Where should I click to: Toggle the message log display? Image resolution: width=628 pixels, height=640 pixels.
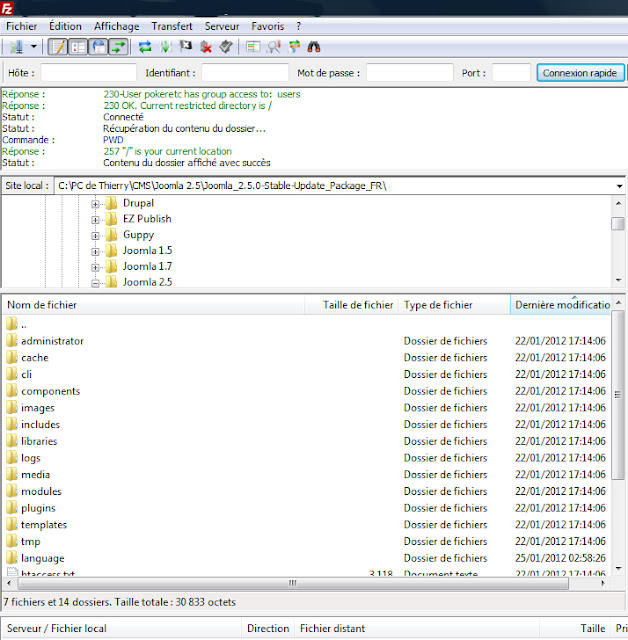click(x=58, y=47)
